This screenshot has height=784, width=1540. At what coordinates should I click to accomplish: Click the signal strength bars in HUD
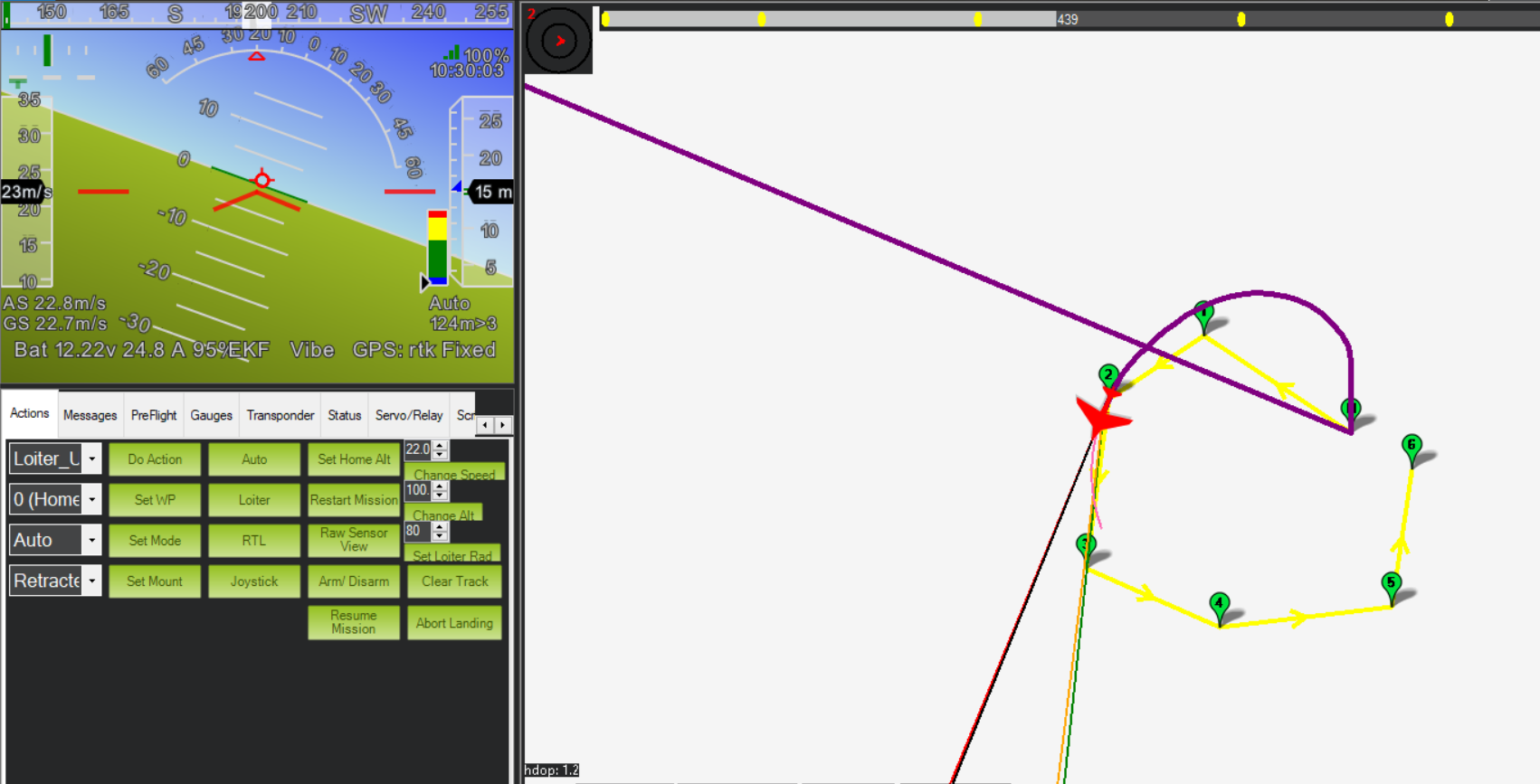[452, 53]
